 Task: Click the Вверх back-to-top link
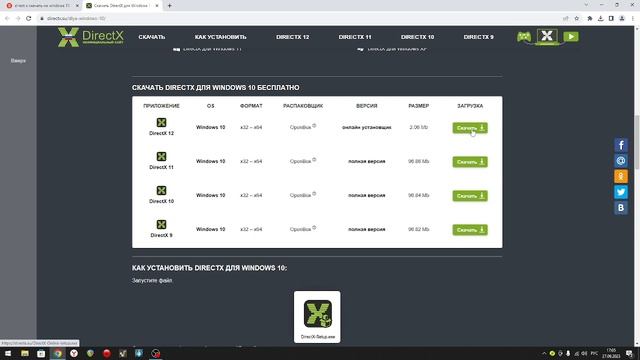[18, 60]
